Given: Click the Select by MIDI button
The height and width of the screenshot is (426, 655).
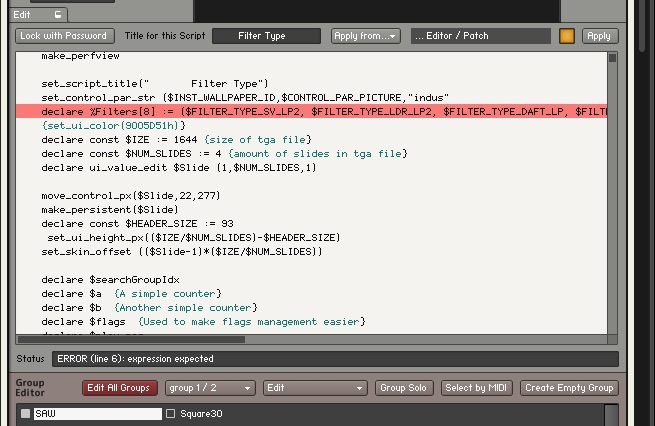Looking at the screenshot, I should click(476, 388).
